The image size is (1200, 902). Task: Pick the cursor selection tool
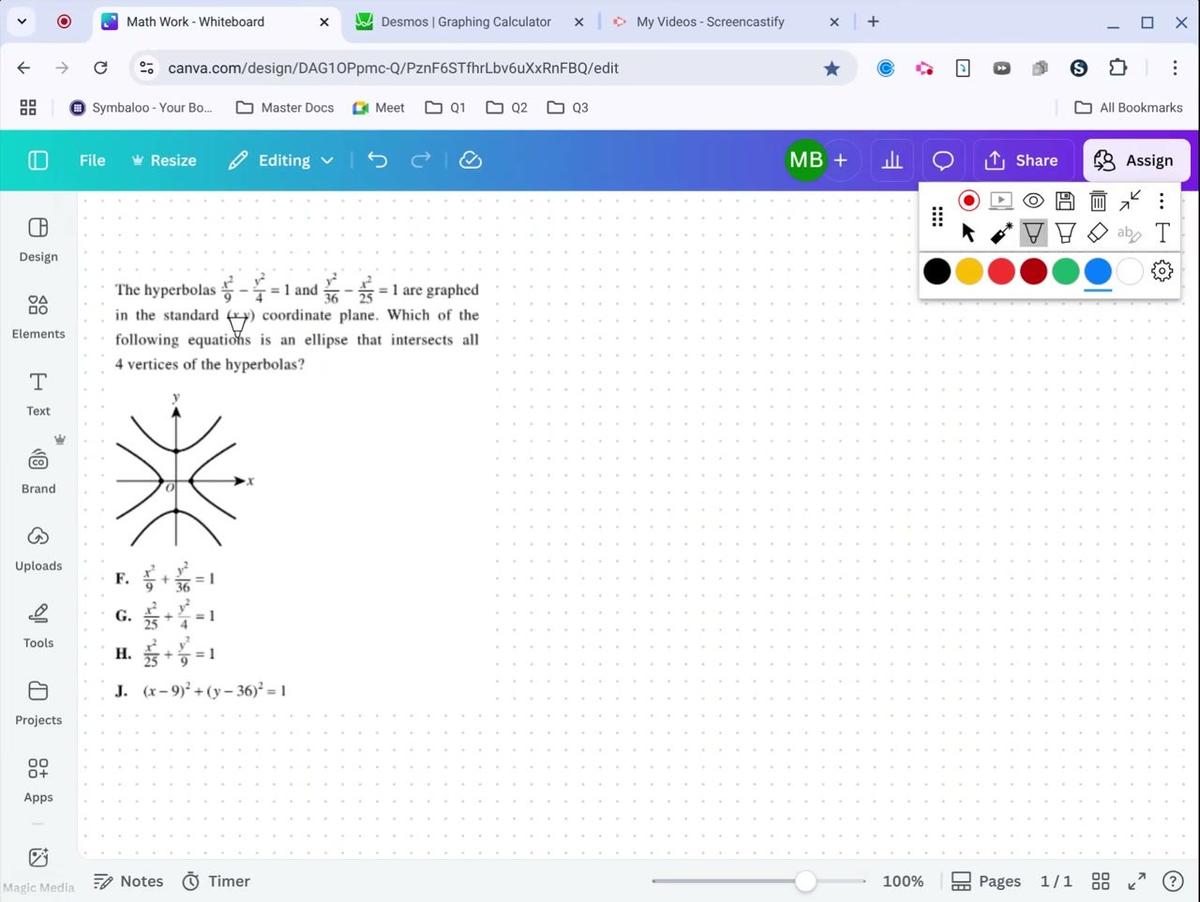[x=967, y=232]
